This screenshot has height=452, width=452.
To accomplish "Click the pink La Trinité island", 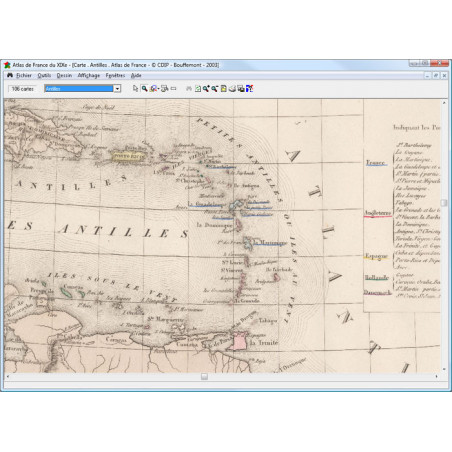I will tap(239, 342).
